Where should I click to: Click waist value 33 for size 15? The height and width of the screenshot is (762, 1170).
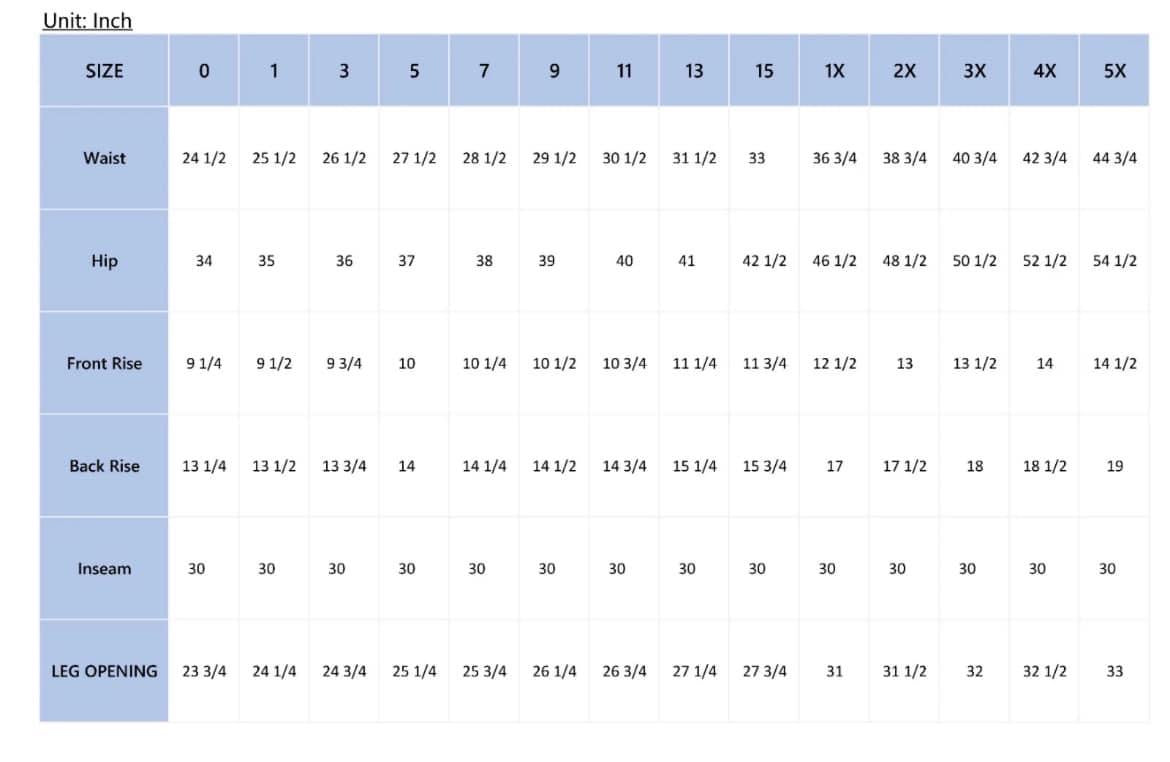(757, 158)
